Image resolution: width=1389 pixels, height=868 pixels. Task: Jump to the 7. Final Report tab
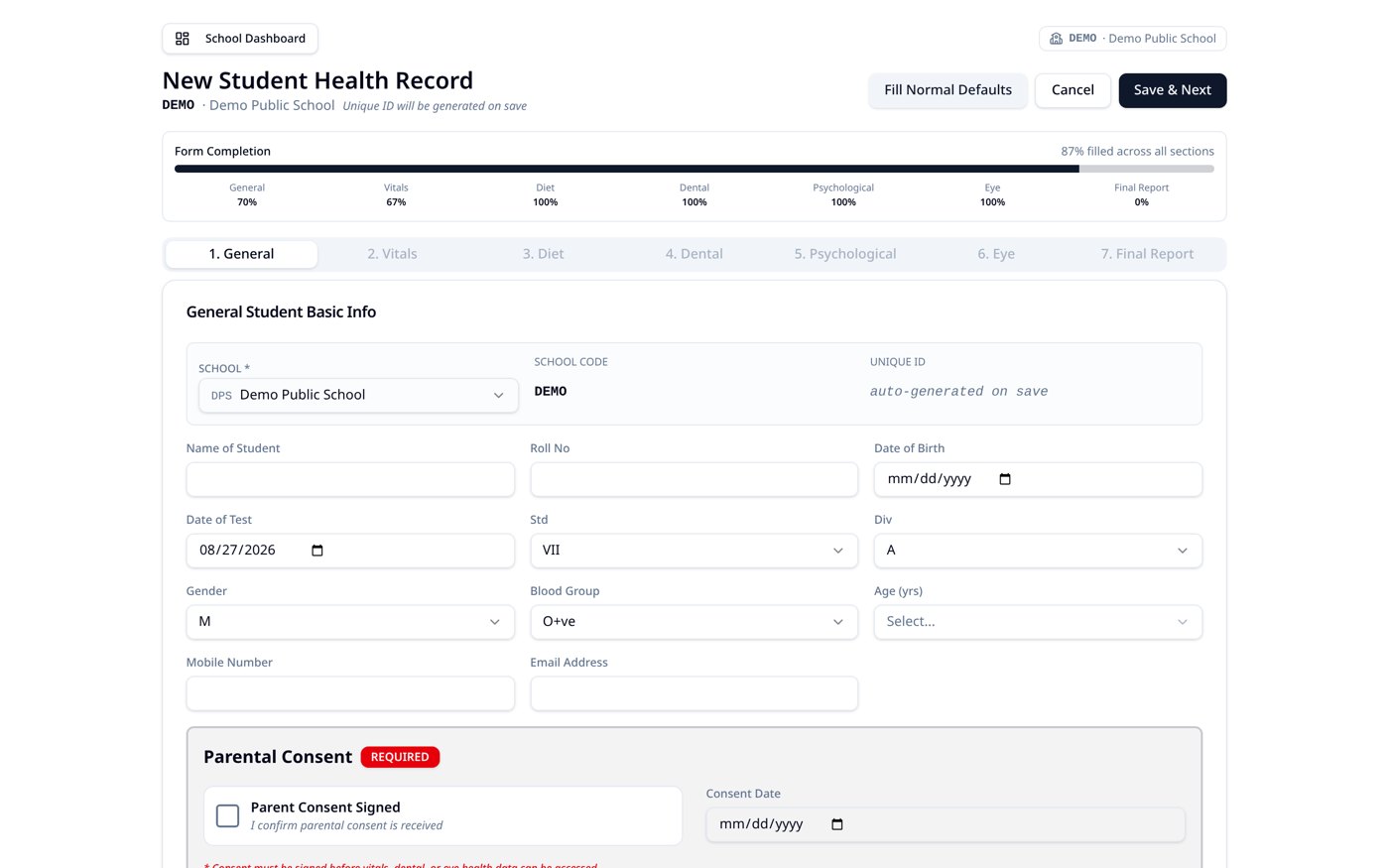tap(1147, 254)
